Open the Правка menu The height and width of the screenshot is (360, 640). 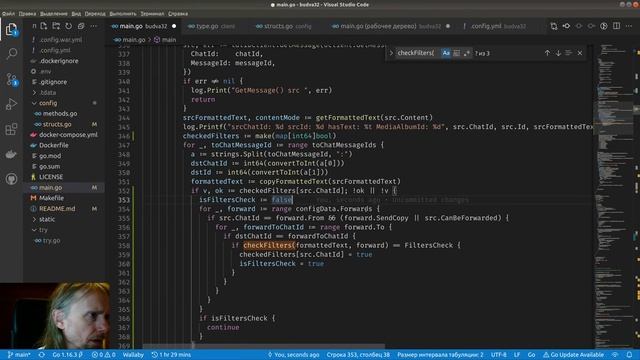[27, 13]
